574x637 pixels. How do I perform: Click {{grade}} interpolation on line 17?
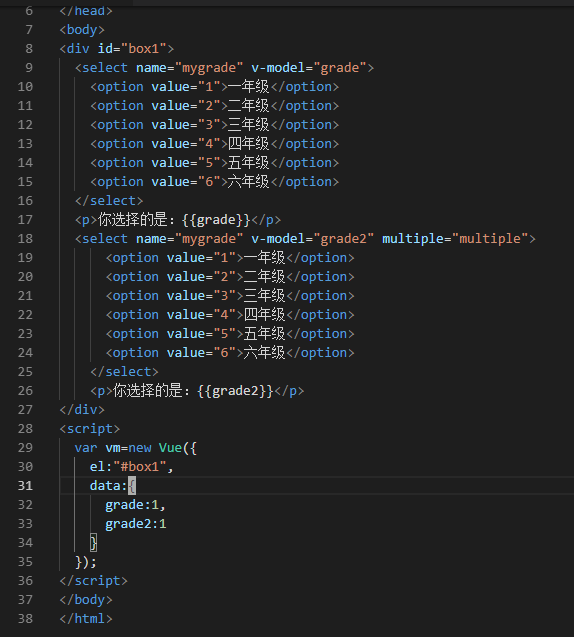217,220
